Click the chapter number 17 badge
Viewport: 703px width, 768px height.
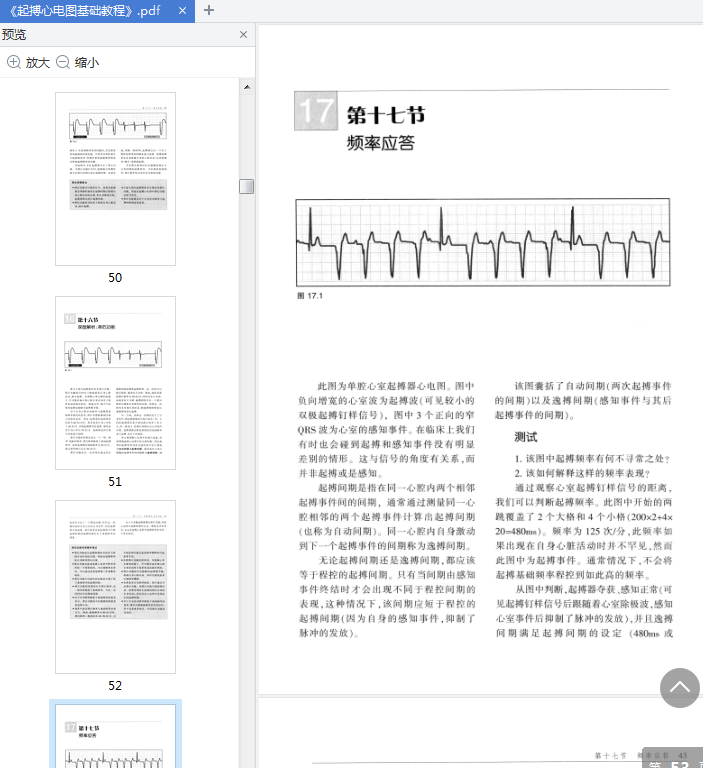316,111
